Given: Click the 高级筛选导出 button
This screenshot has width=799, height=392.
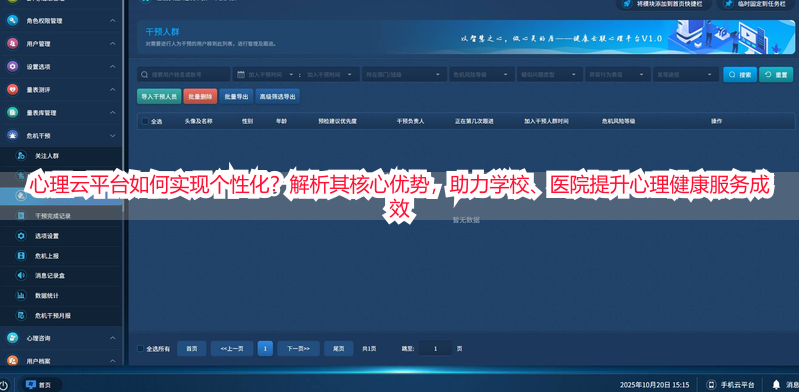Looking at the screenshot, I should pos(277,96).
